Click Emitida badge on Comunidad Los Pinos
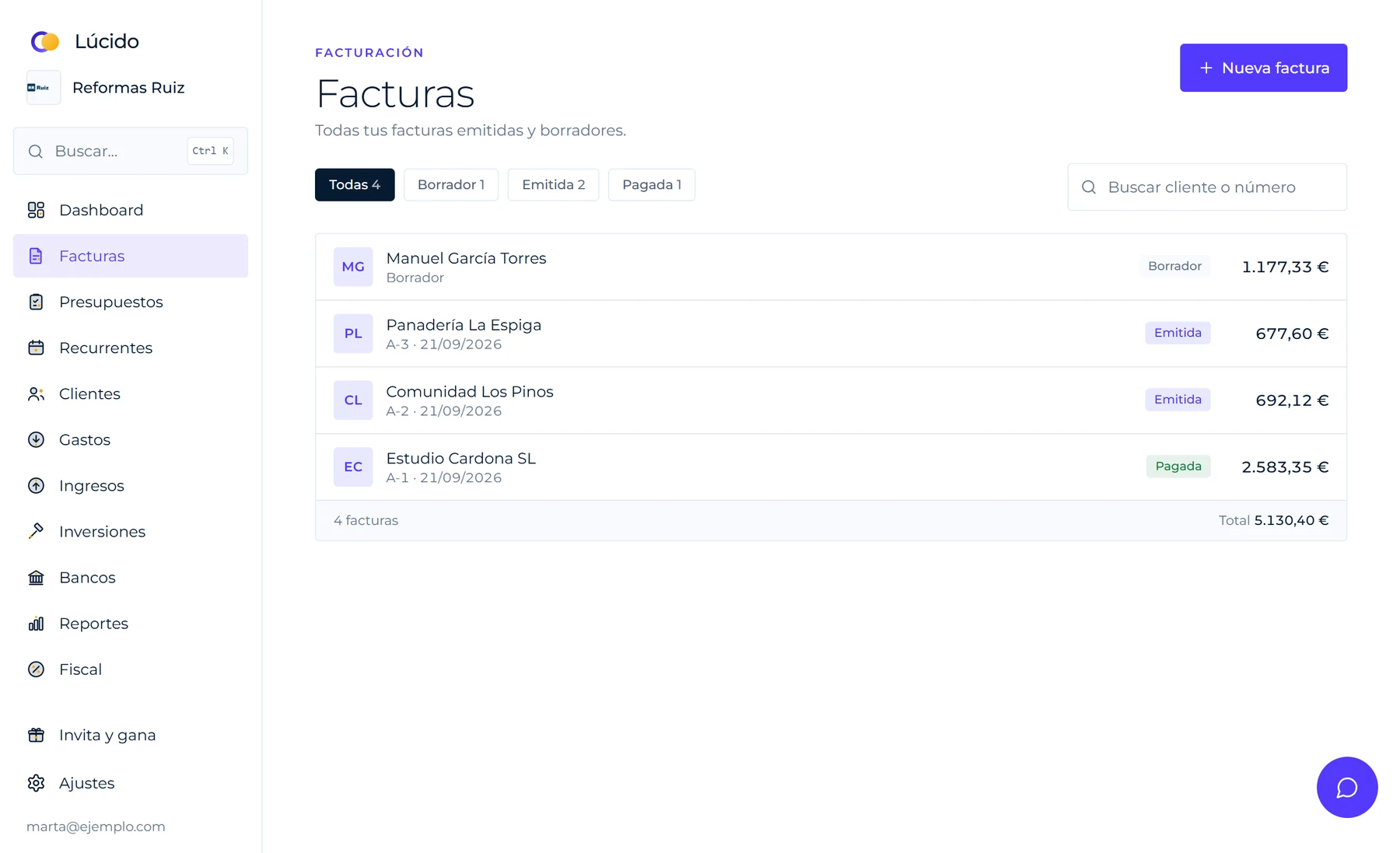Viewport: 1400px width, 853px height. pyautogui.click(x=1178, y=400)
